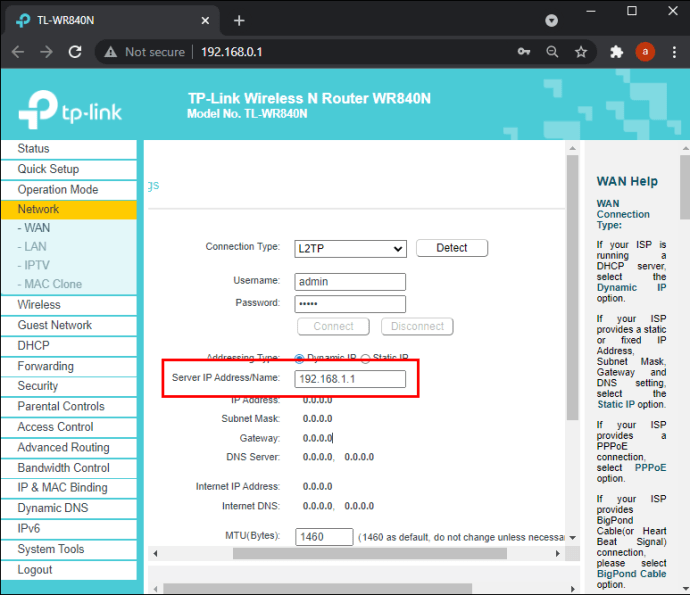The image size is (690, 595).
Task: Open saved passwords key icon
Action: (524, 52)
